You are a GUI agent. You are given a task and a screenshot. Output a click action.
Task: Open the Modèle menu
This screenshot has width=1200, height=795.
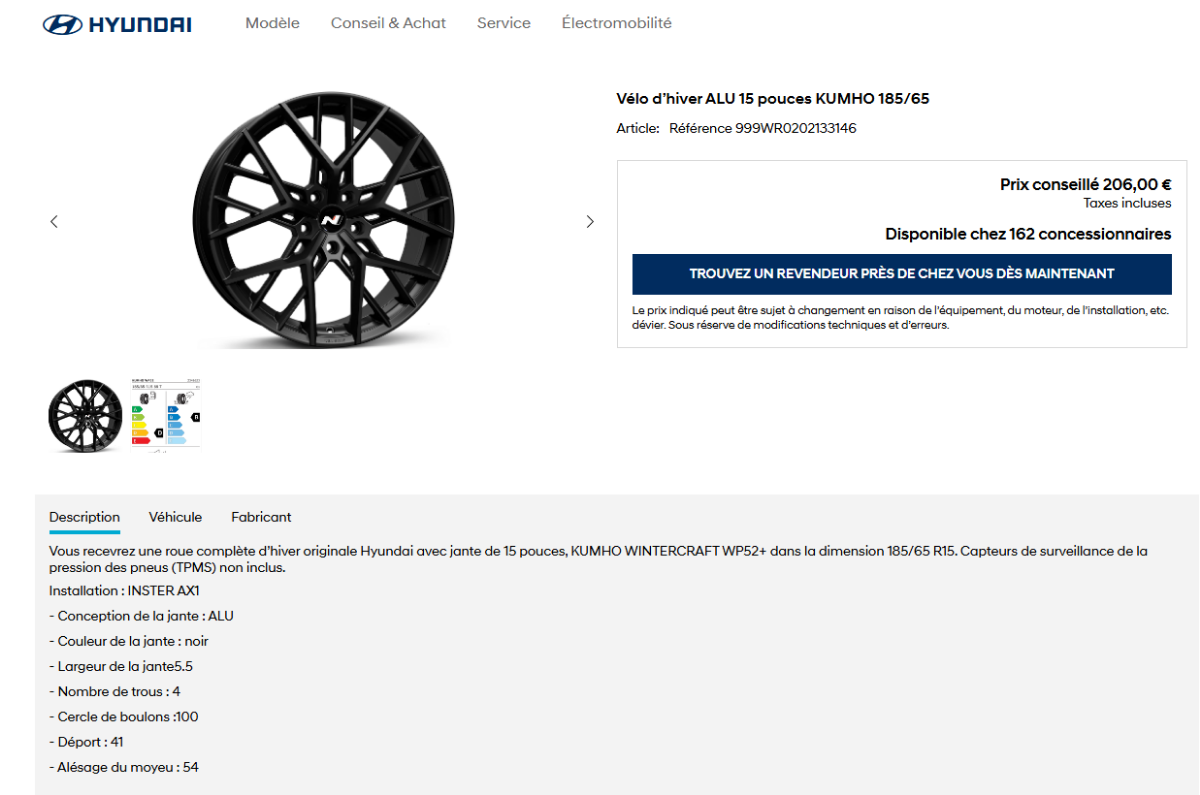[272, 23]
